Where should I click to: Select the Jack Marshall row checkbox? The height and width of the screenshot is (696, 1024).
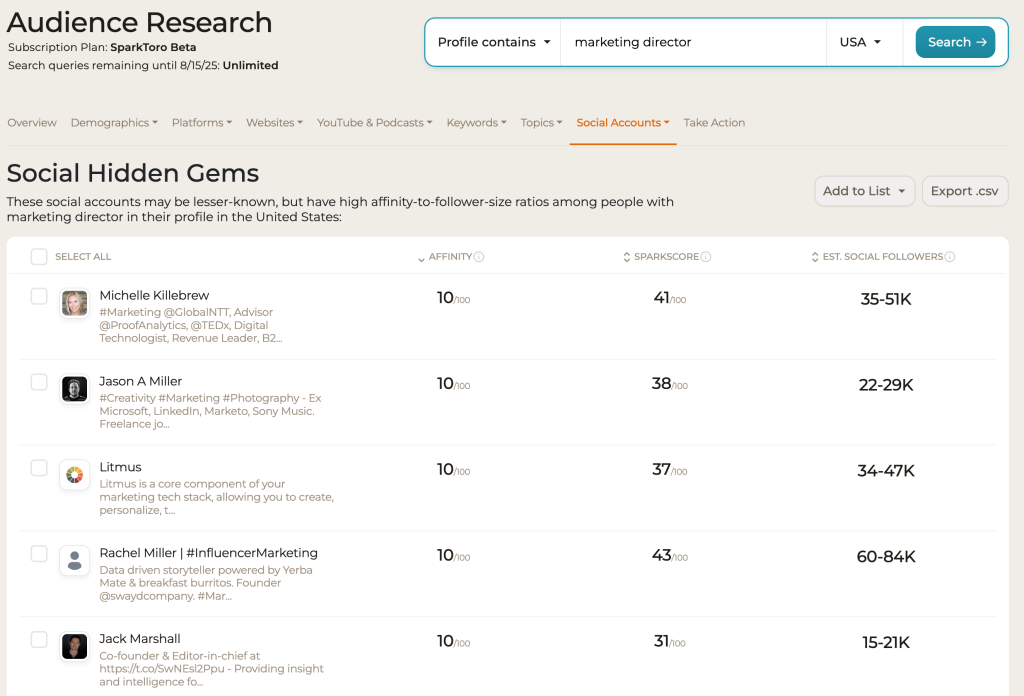coord(39,639)
